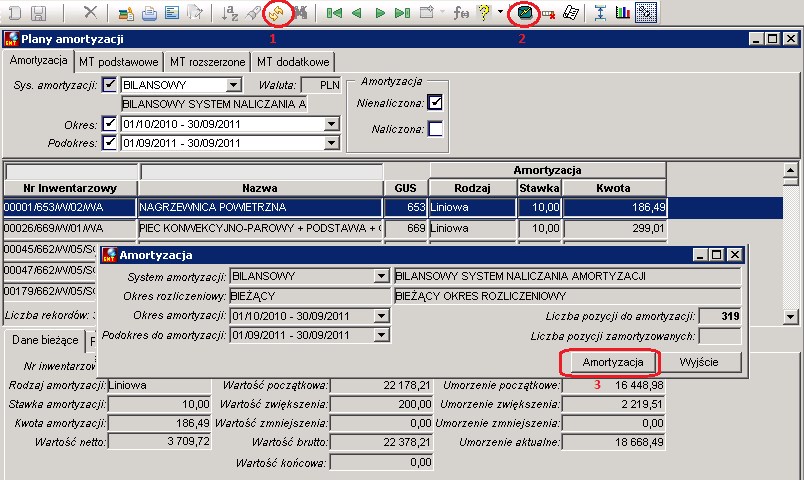The image size is (804, 480).
Task: Click the Amortyzacja button in dialog
Action: pos(613,363)
